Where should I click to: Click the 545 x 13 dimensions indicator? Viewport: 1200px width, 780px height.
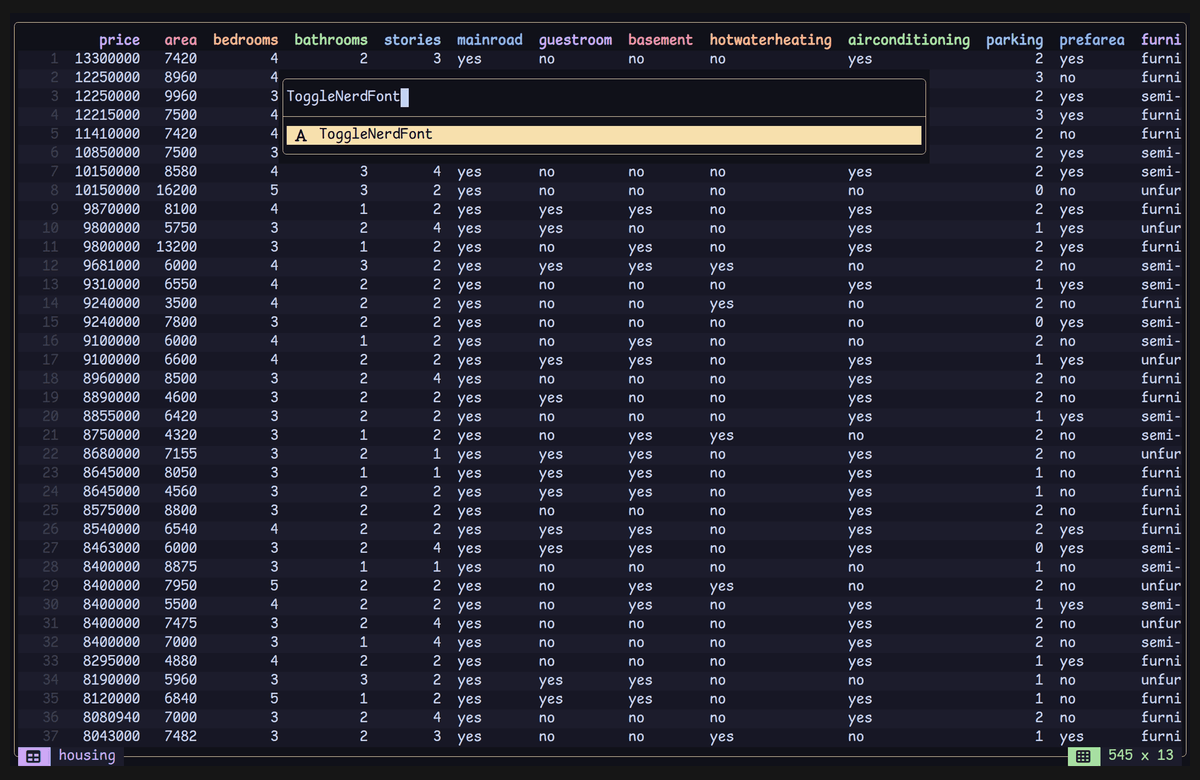1140,756
